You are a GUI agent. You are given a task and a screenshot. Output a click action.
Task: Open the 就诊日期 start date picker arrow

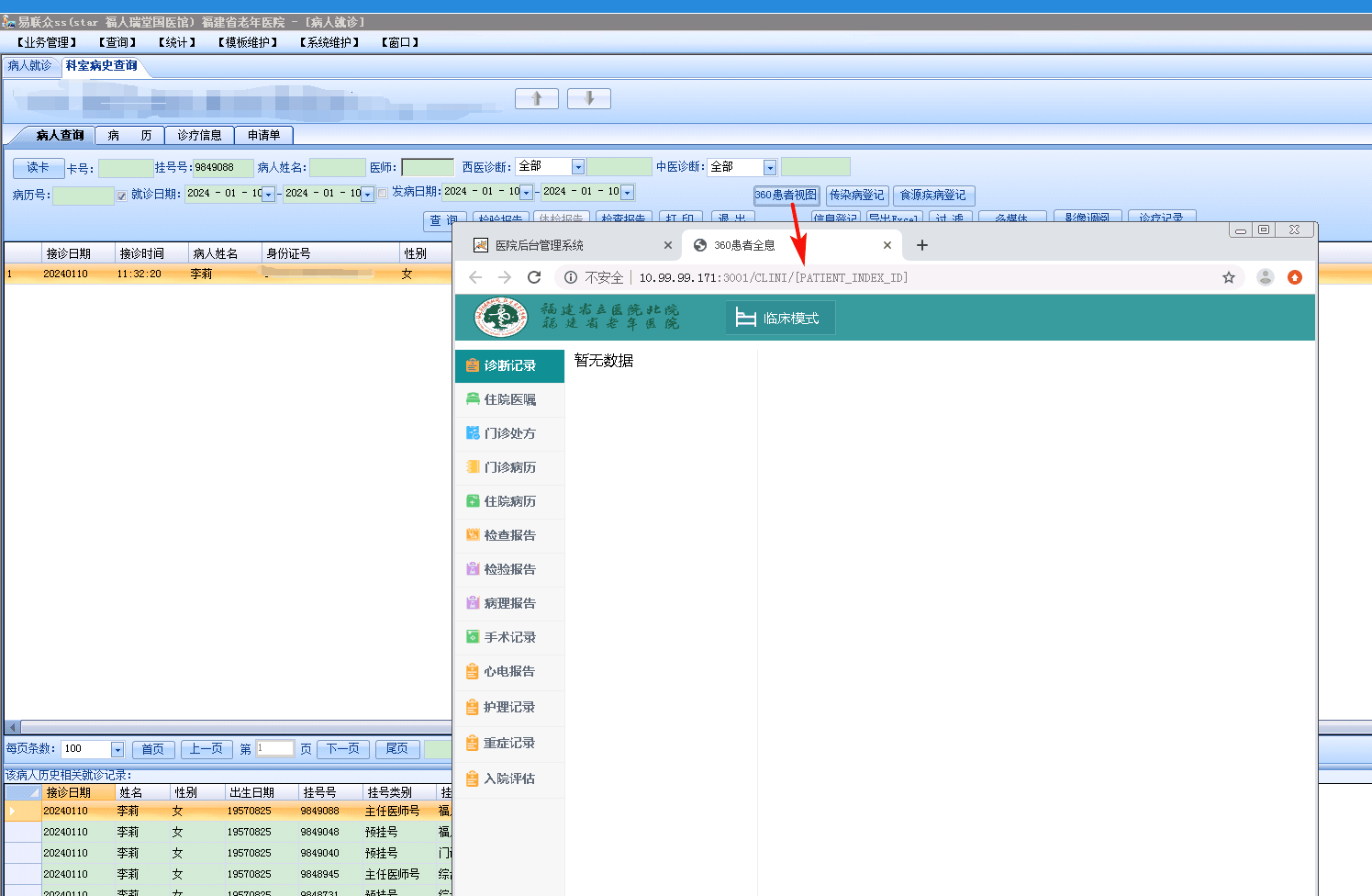(x=269, y=194)
